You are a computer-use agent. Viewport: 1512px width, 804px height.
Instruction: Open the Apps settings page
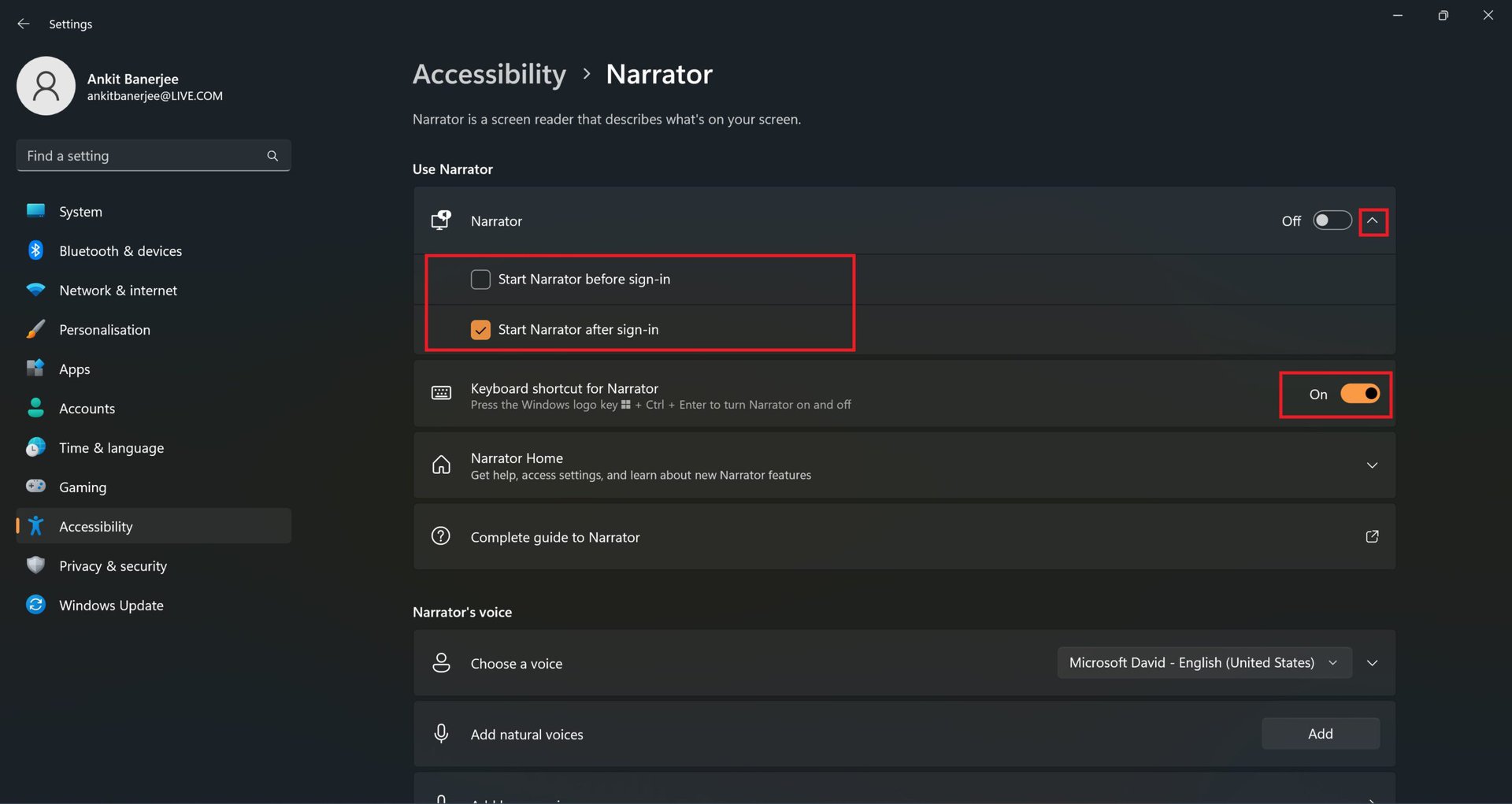pos(154,369)
